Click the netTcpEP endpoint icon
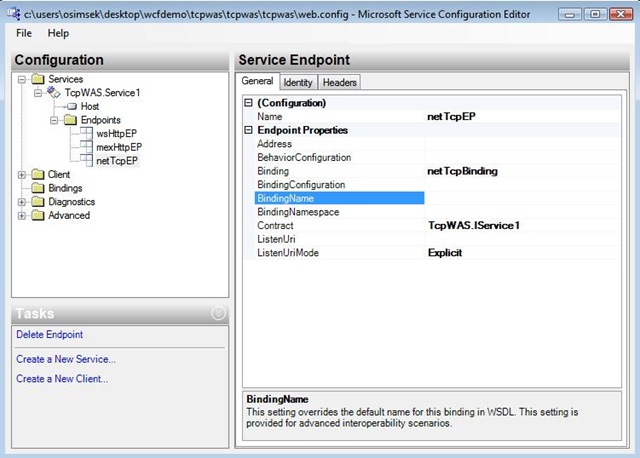640x458 pixels. coord(87,161)
